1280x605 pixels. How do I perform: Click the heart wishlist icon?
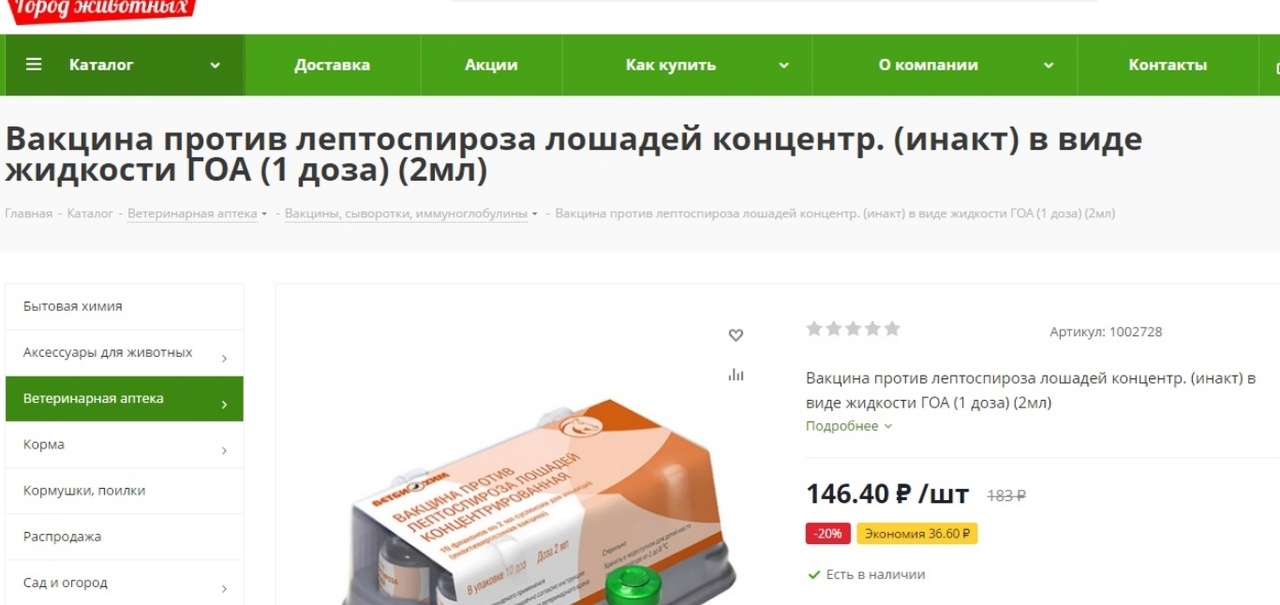click(x=736, y=335)
